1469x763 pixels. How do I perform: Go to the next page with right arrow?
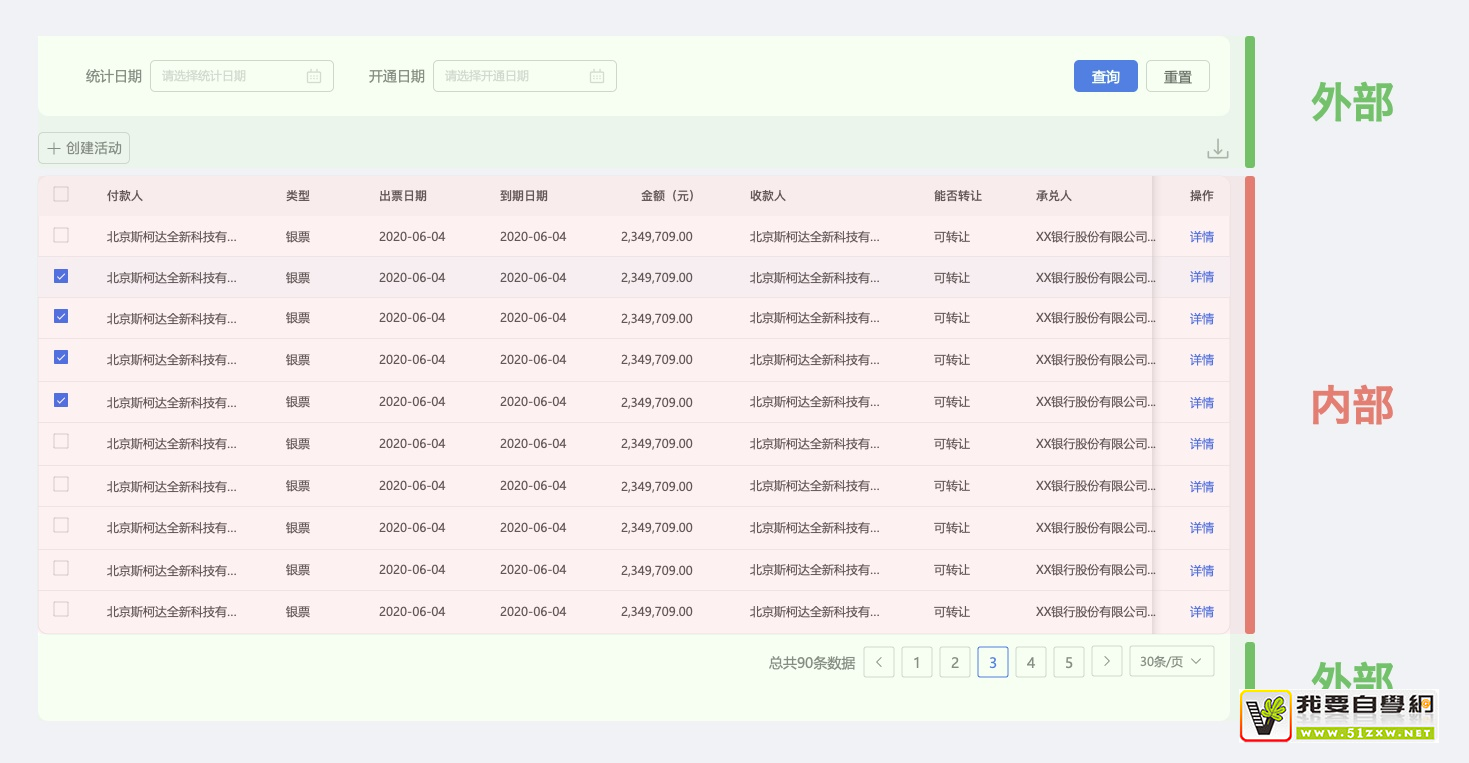point(1106,661)
